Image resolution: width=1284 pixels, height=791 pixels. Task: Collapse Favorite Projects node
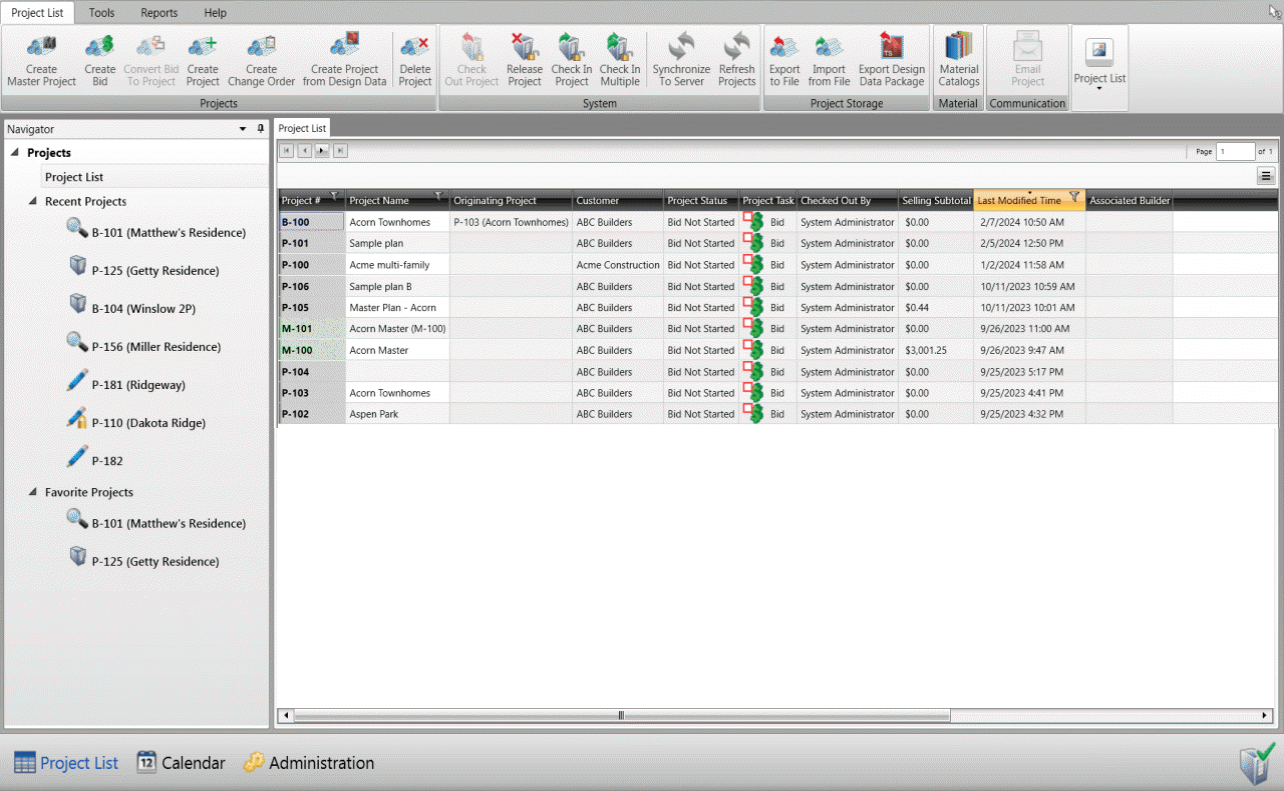(33, 492)
